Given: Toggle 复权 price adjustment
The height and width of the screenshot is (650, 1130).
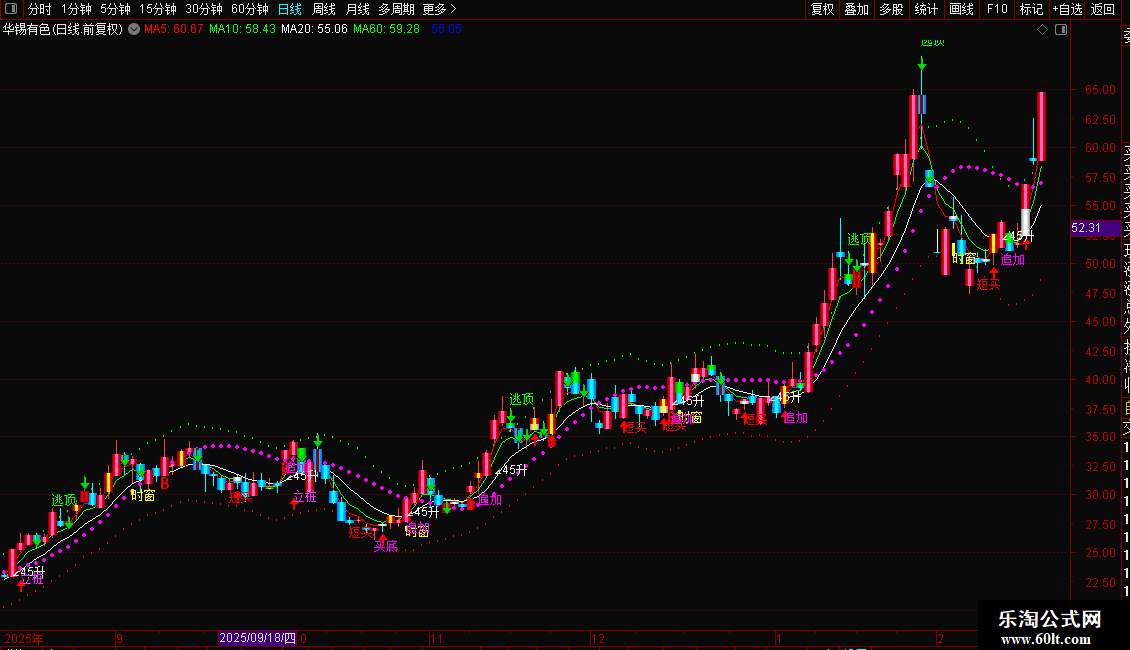Looking at the screenshot, I should point(822,9).
